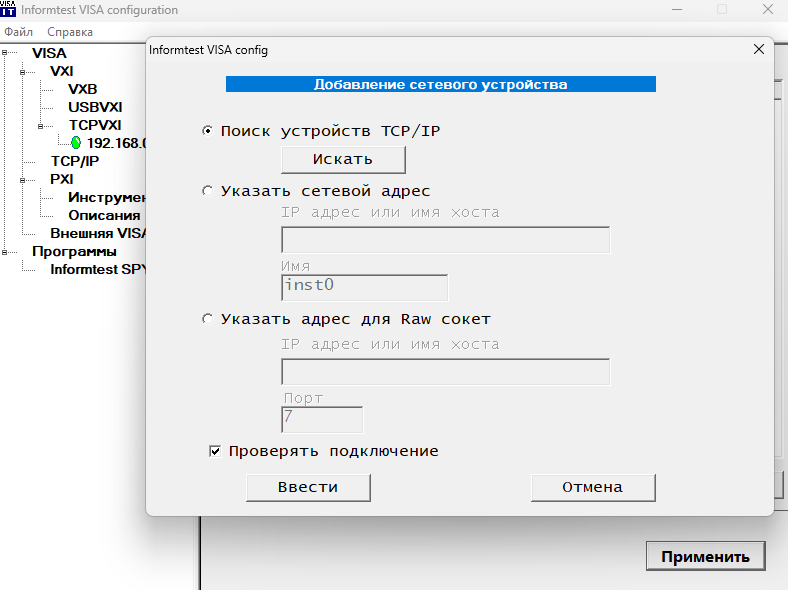The height and width of the screenshot is (590, 788).
Task: Minimize the Informtest VISA configuration window
Action: point(677,9)
